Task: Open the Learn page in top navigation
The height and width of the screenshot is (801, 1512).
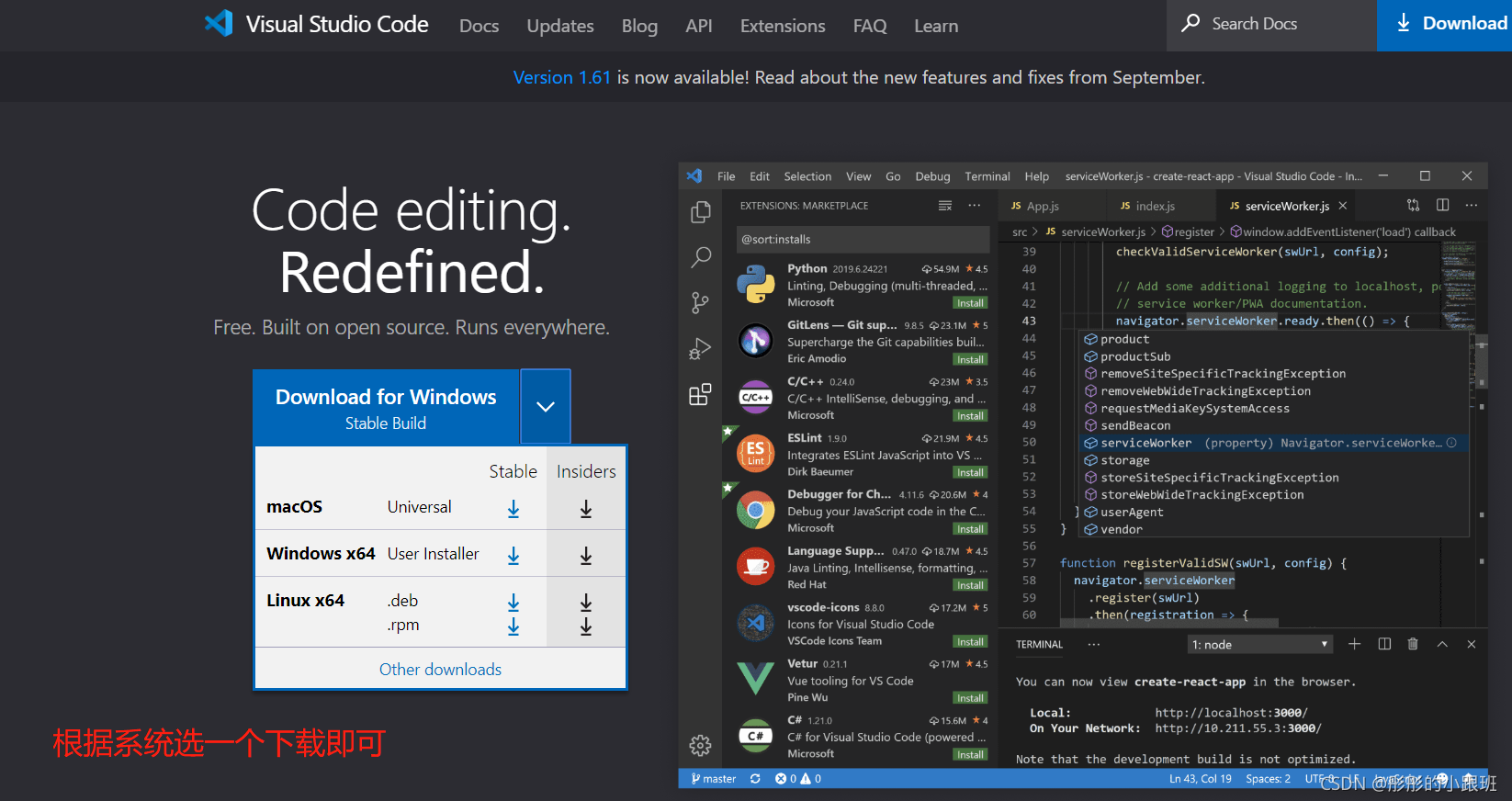Action: [x=936, y=26]
